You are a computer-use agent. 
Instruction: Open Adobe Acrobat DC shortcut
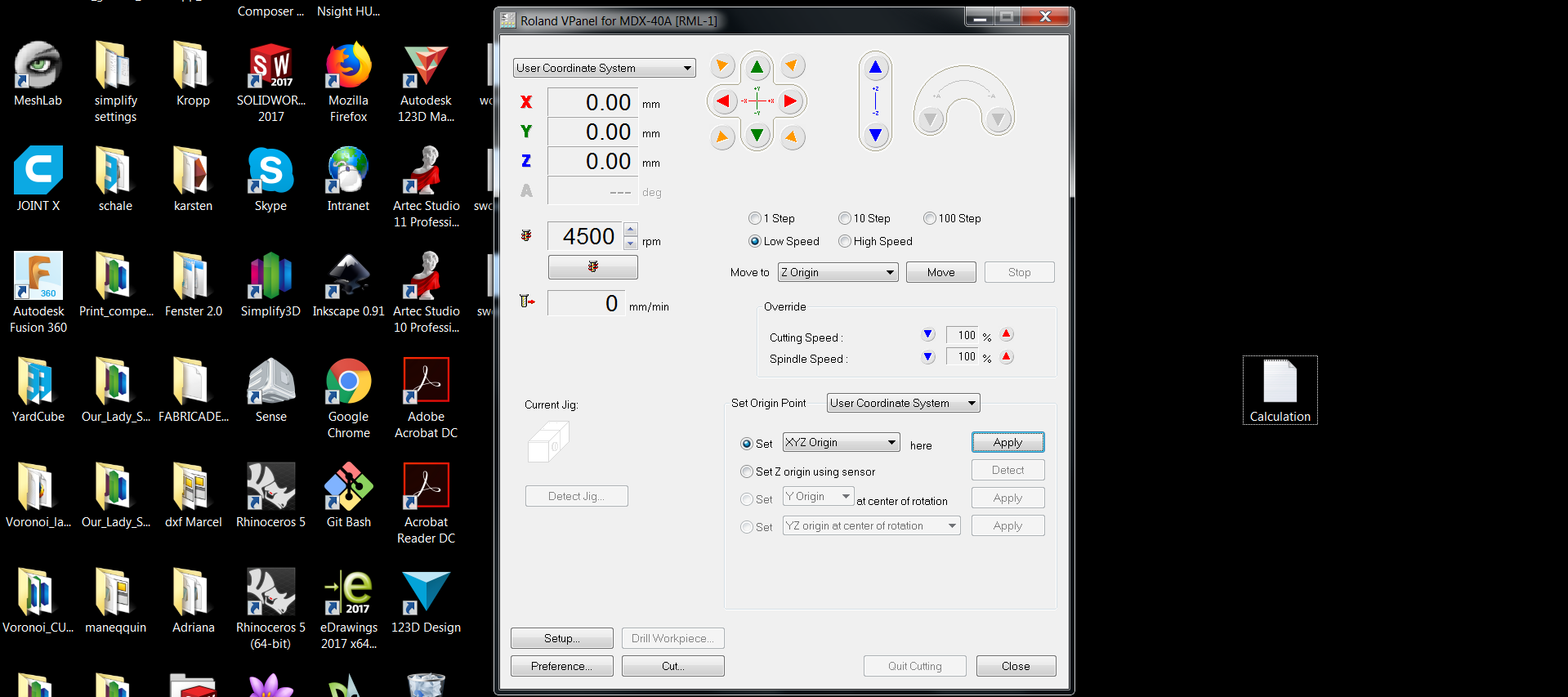pos(427,399)
